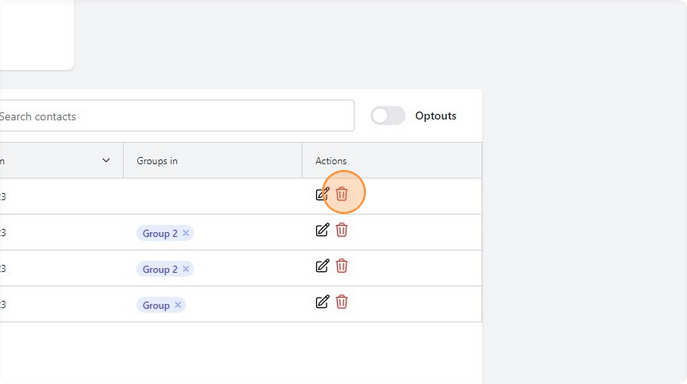Open the edit icon in the Group row

322,302
